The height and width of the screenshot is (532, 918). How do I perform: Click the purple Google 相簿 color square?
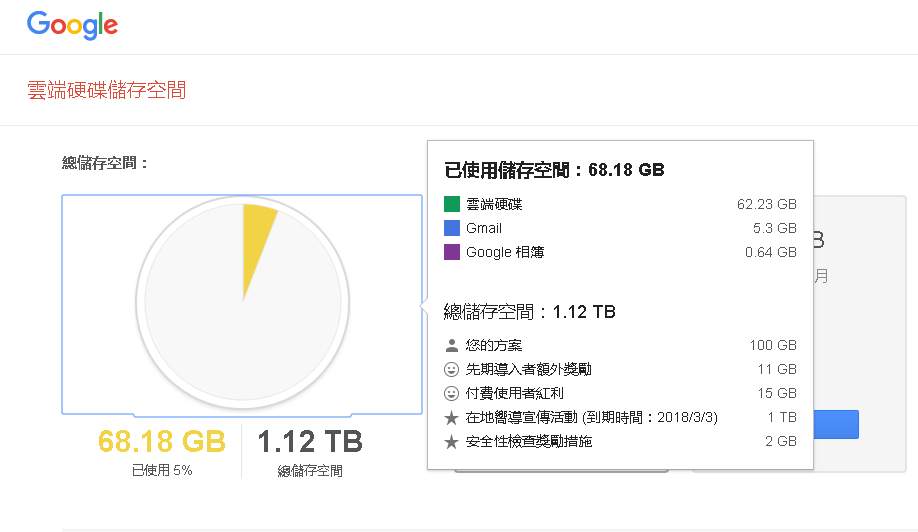[x=451, y=252]
